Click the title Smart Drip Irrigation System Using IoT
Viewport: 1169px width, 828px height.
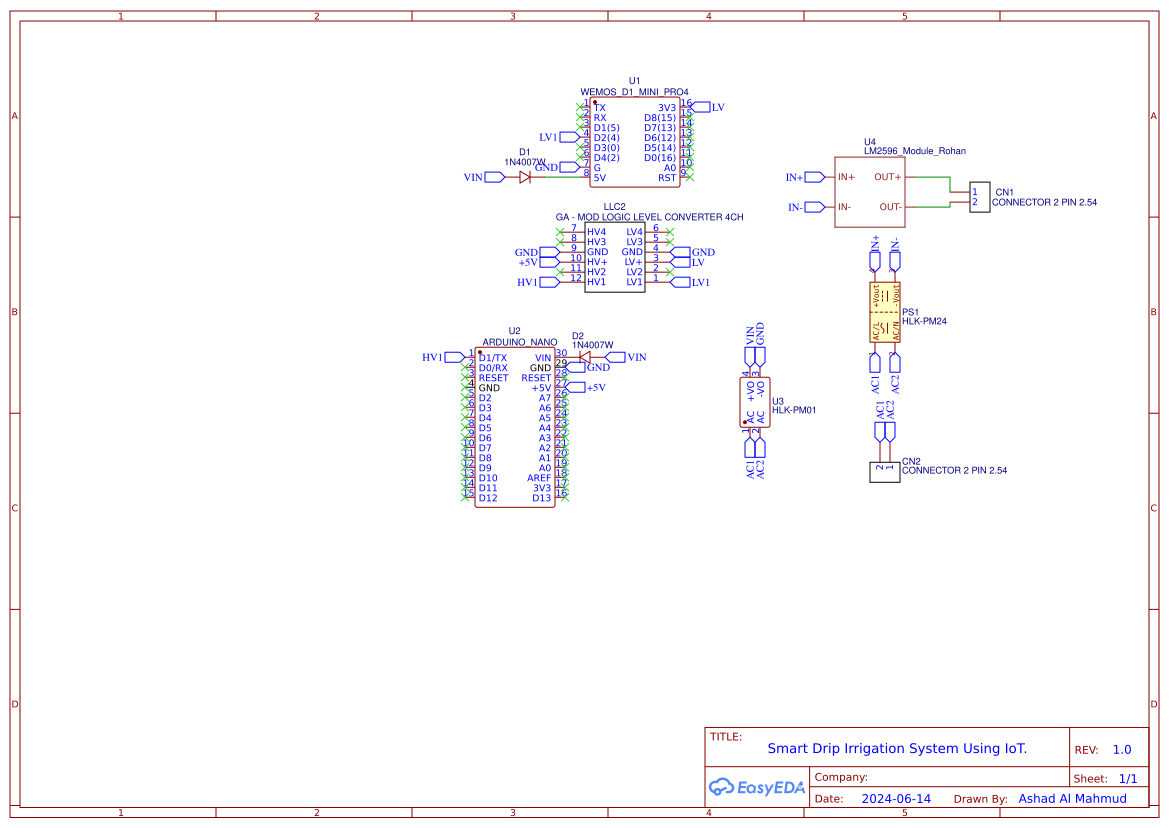[898, 748]
